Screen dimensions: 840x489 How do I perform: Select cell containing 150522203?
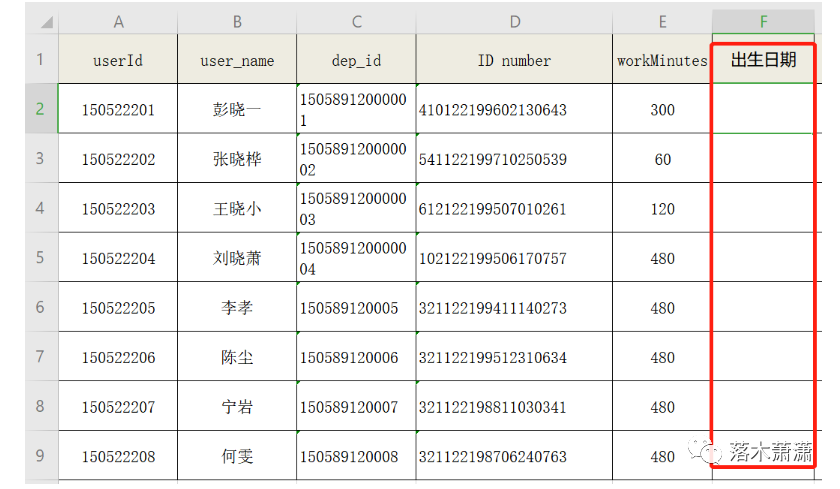118,208
